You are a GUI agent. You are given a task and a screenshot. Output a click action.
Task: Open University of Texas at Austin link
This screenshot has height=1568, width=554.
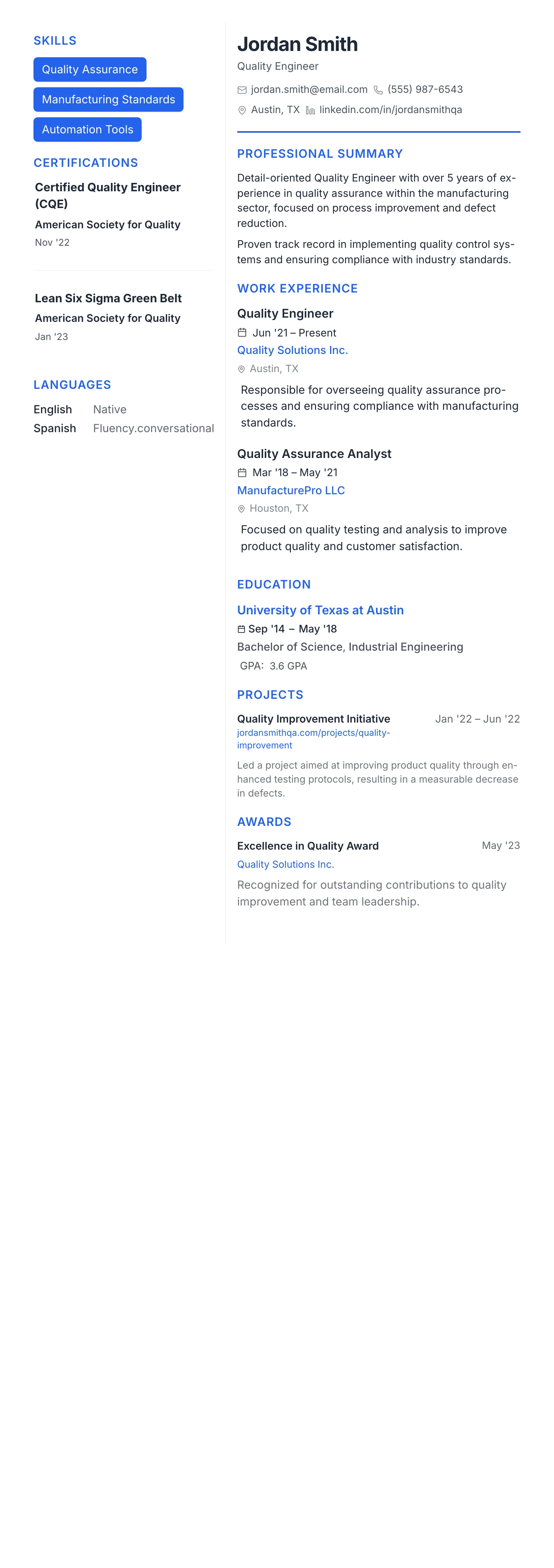click(x=321, y=611)
